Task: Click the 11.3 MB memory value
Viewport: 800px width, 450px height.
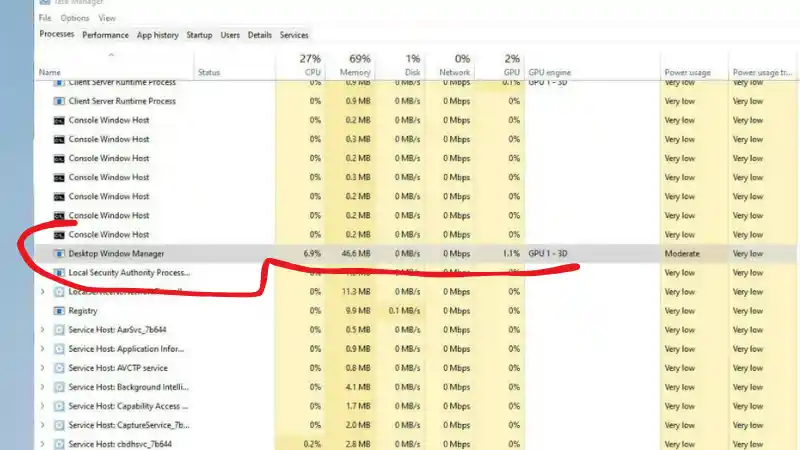Action: [x=356, y=292]
